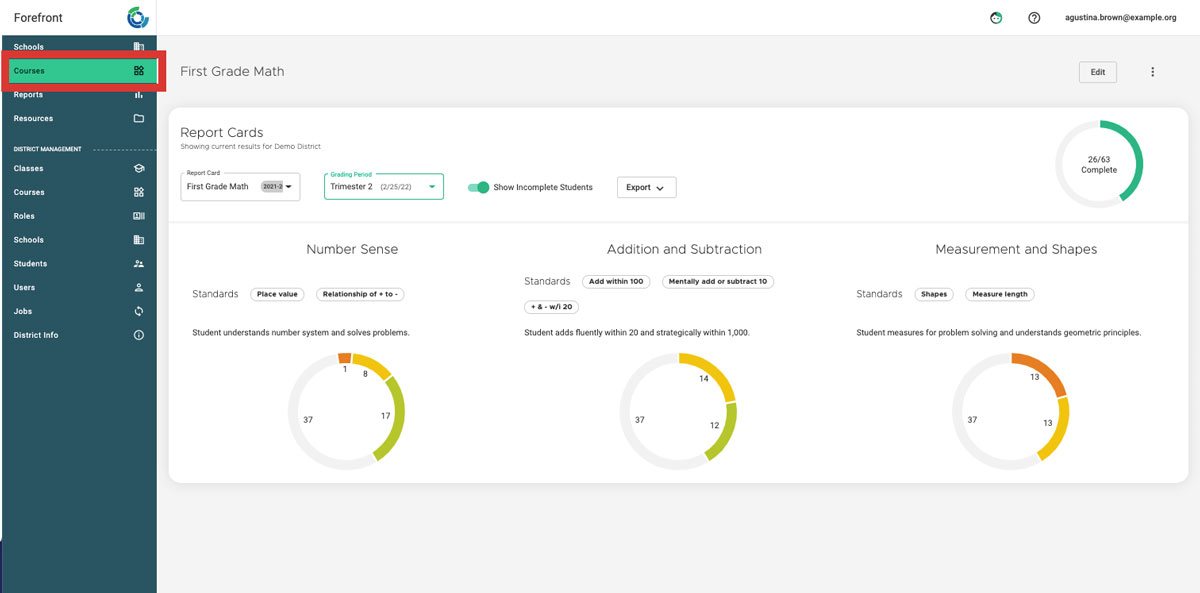Click the Forefront logo icon
This screenshot has height=593, width=1200.
click(x=138, y=17)
